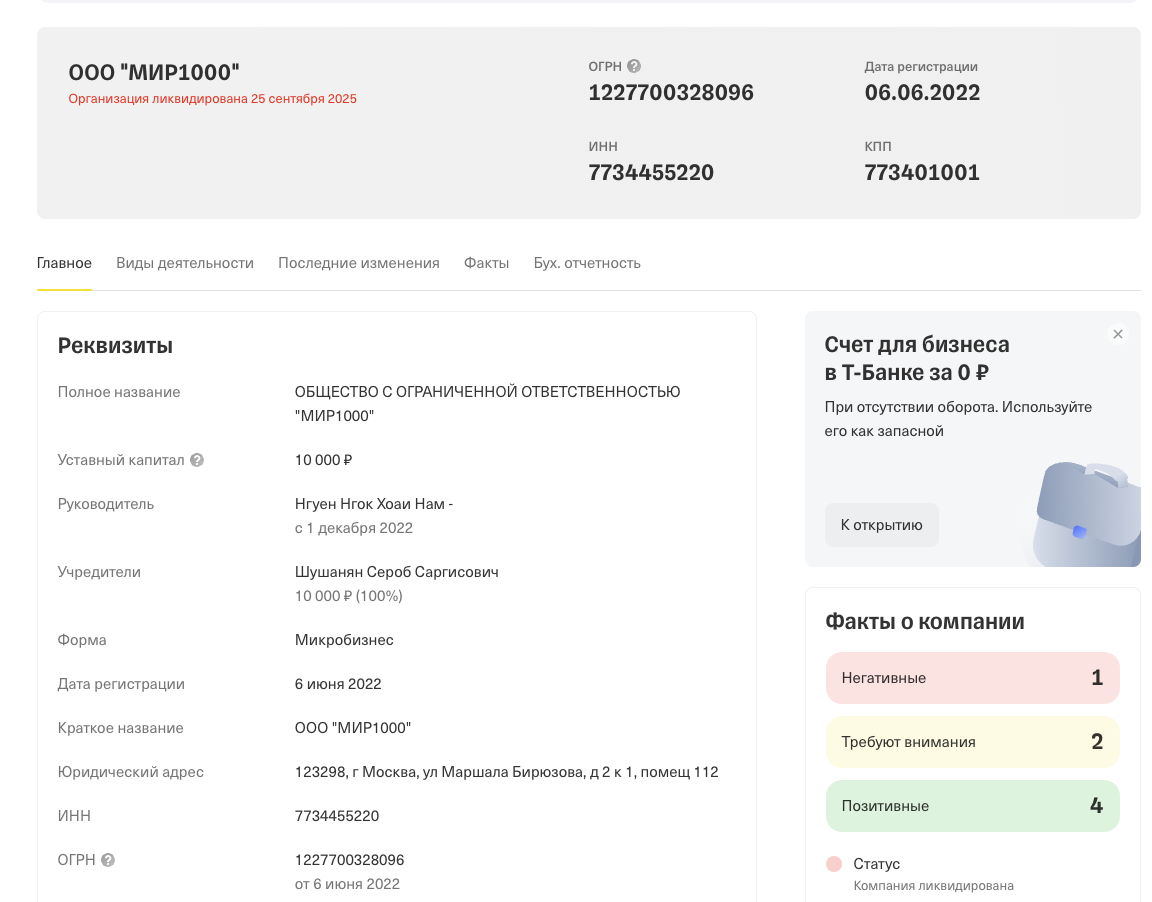Open the ОГРН help tooltip in the header
The height and width of the screenshot is (902, 1152).
(635, 65)
